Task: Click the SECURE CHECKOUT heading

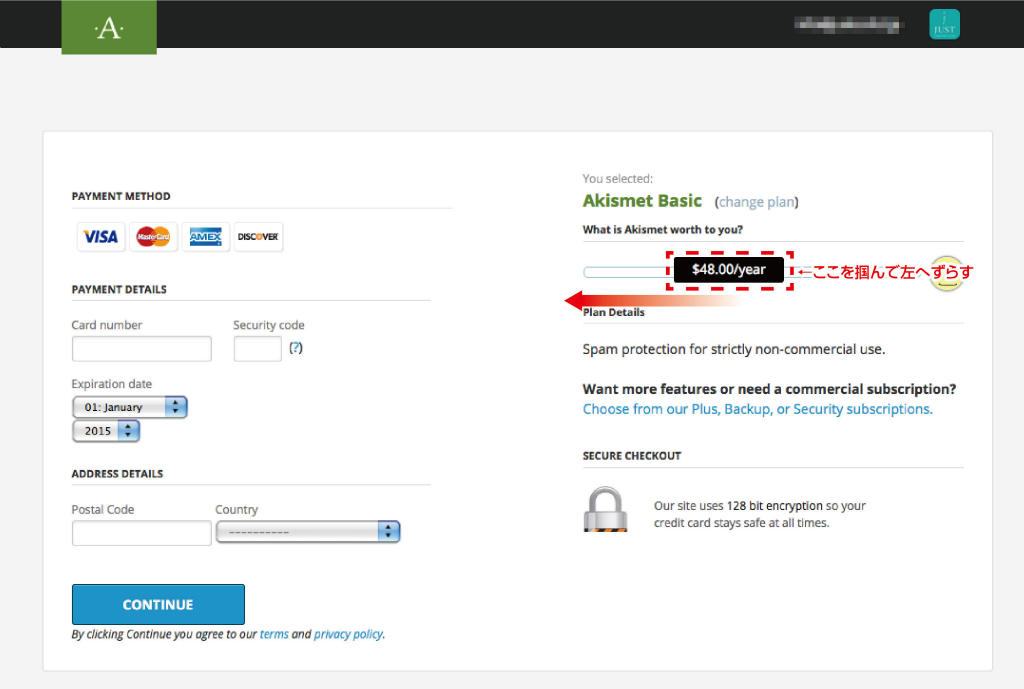Action: click(x=632, y=456)
